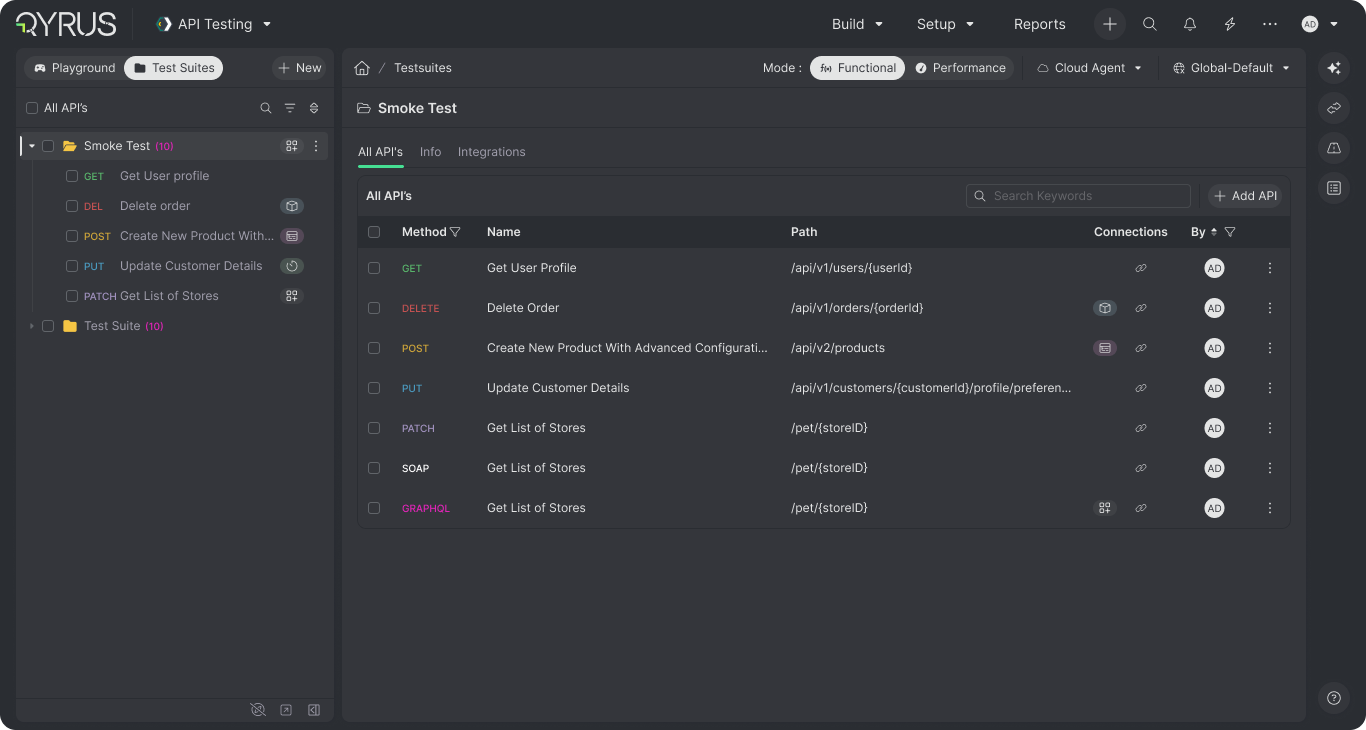The image size is (1366, 730).
Task: Switch to Playground tab
Action: (x=75, y=68)
